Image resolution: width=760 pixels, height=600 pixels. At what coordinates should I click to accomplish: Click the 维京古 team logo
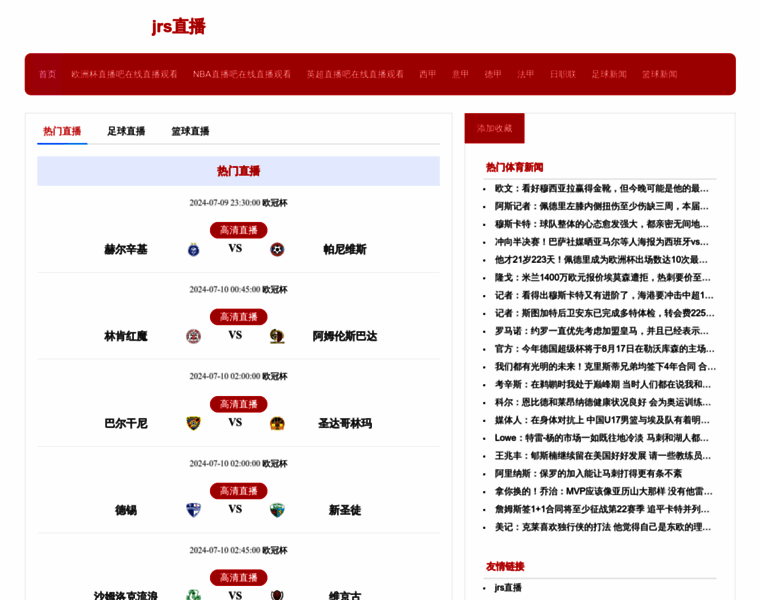(277, 595)
